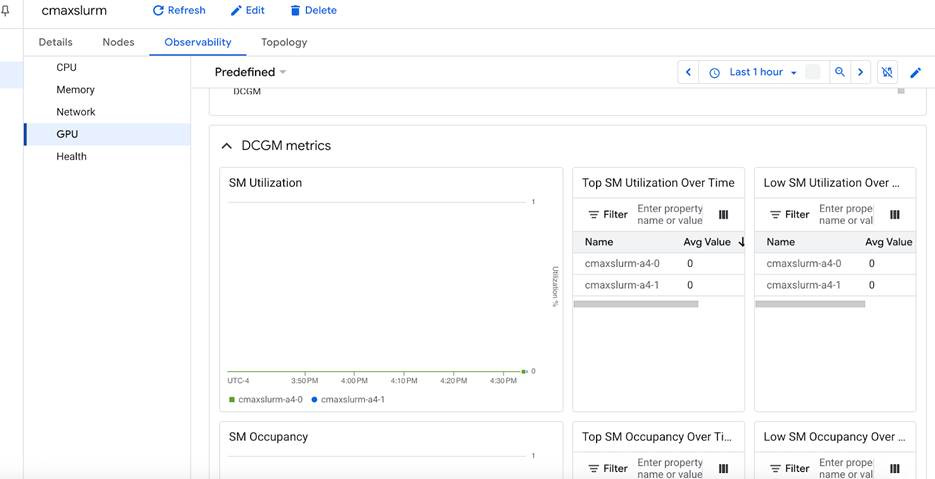
Task: Click filter input in Top SM Utilization table
Action: (670, 215)
